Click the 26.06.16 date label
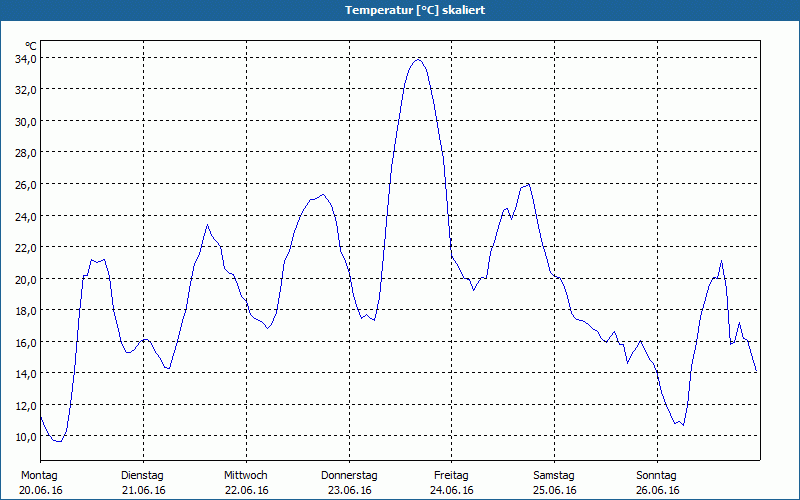This screenshot has width=800, height=500. 658,490
